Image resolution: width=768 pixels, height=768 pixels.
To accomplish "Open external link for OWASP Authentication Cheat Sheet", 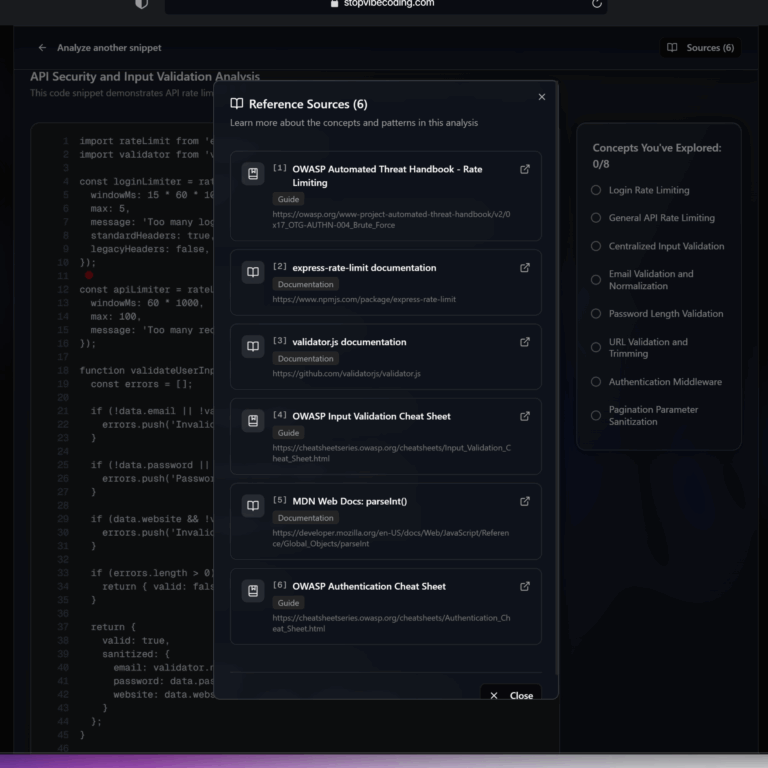I will click(x=525, y=586).
